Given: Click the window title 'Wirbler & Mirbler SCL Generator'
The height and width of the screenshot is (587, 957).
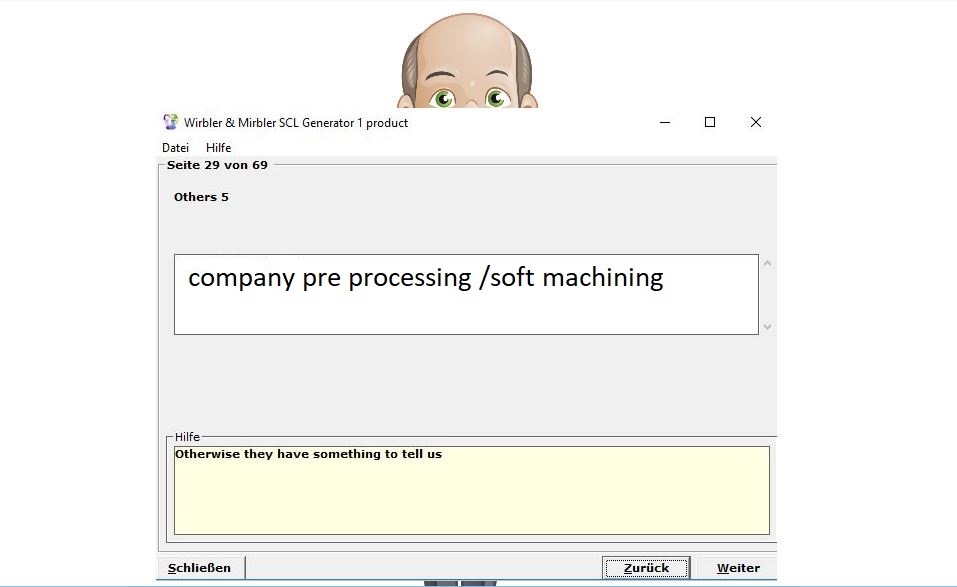Looking at the screenshot, I should pyautogui.click(x=296, y=123).
